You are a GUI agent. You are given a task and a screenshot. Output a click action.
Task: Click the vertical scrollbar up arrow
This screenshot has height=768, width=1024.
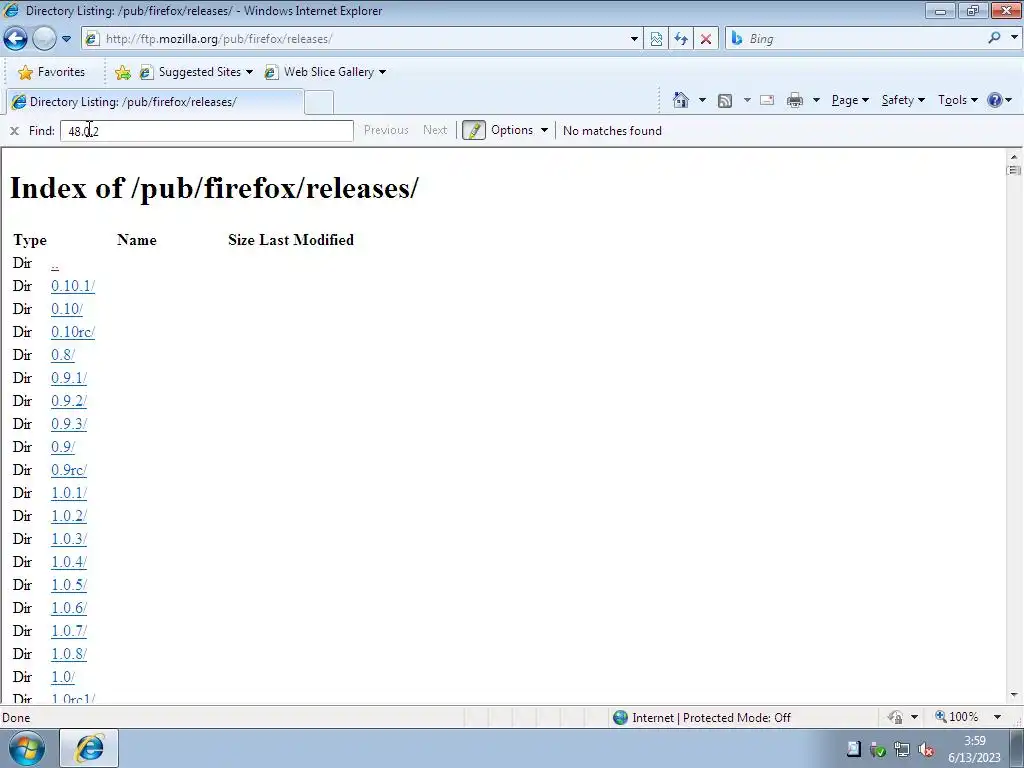coord(1014,157)
